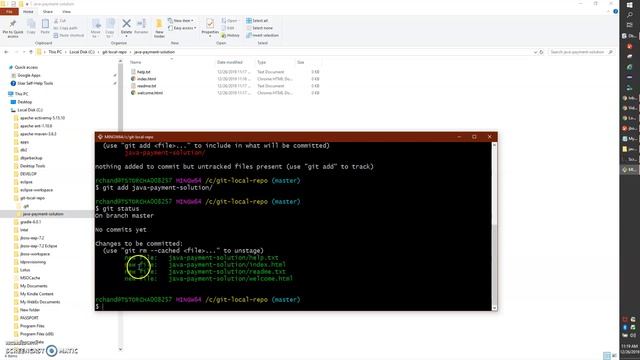Sort by the Type column header

point(262,62)
